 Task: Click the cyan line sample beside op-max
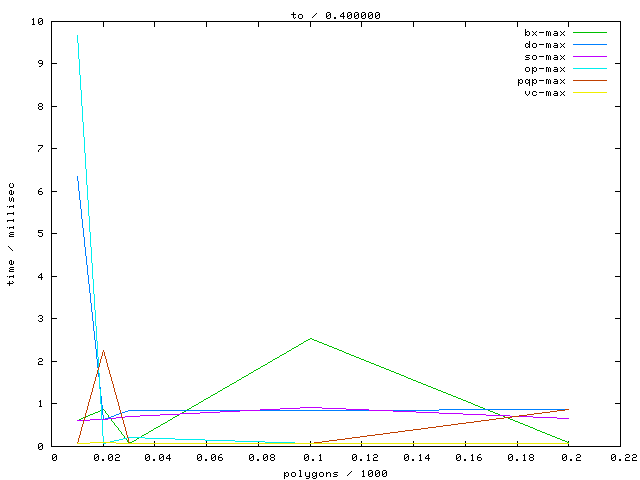[x=590, y=69]
